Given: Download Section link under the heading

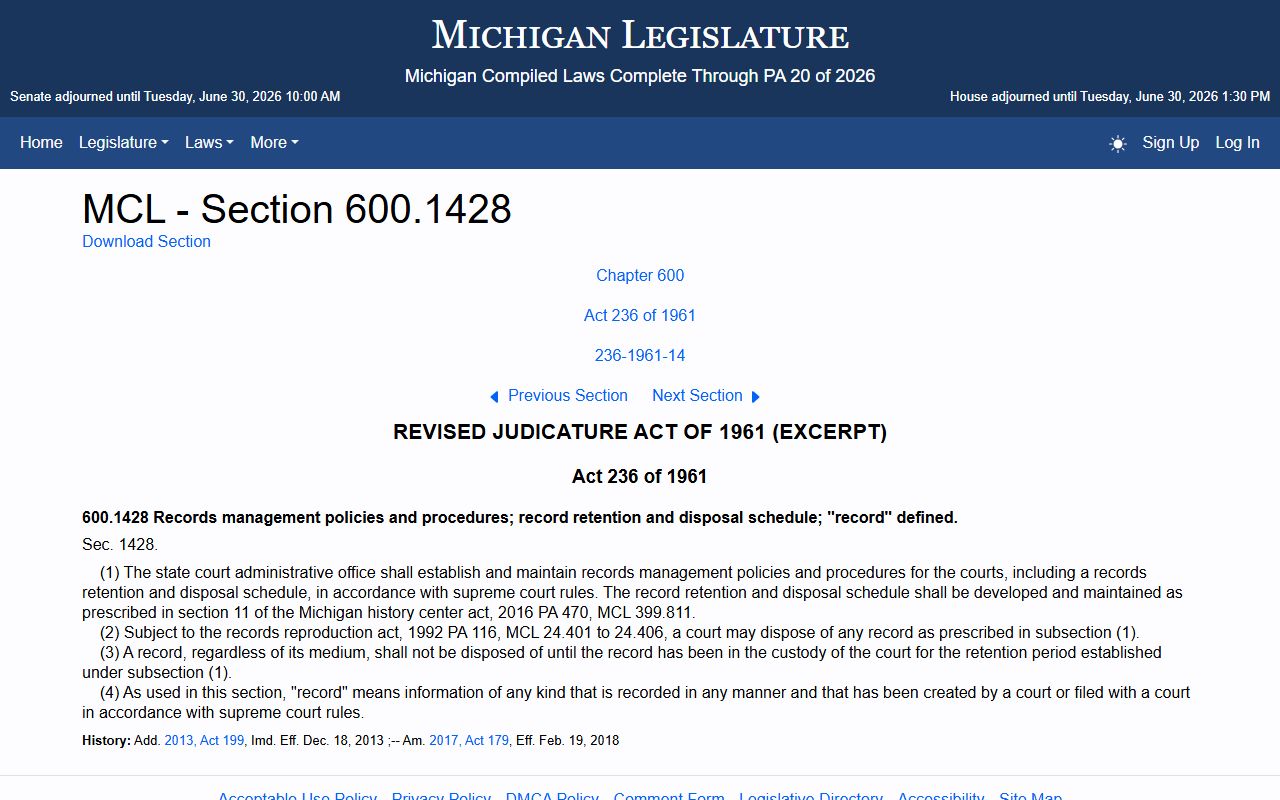Looking at the screenshot, I should [x=146, y=241].
